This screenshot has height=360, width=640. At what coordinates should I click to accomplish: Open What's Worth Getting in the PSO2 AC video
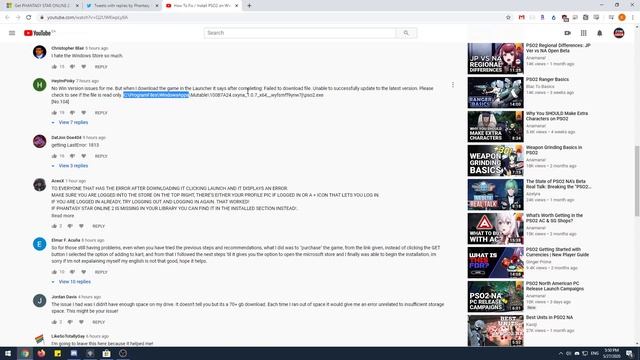pyautogui.click(x=554, y=218)
